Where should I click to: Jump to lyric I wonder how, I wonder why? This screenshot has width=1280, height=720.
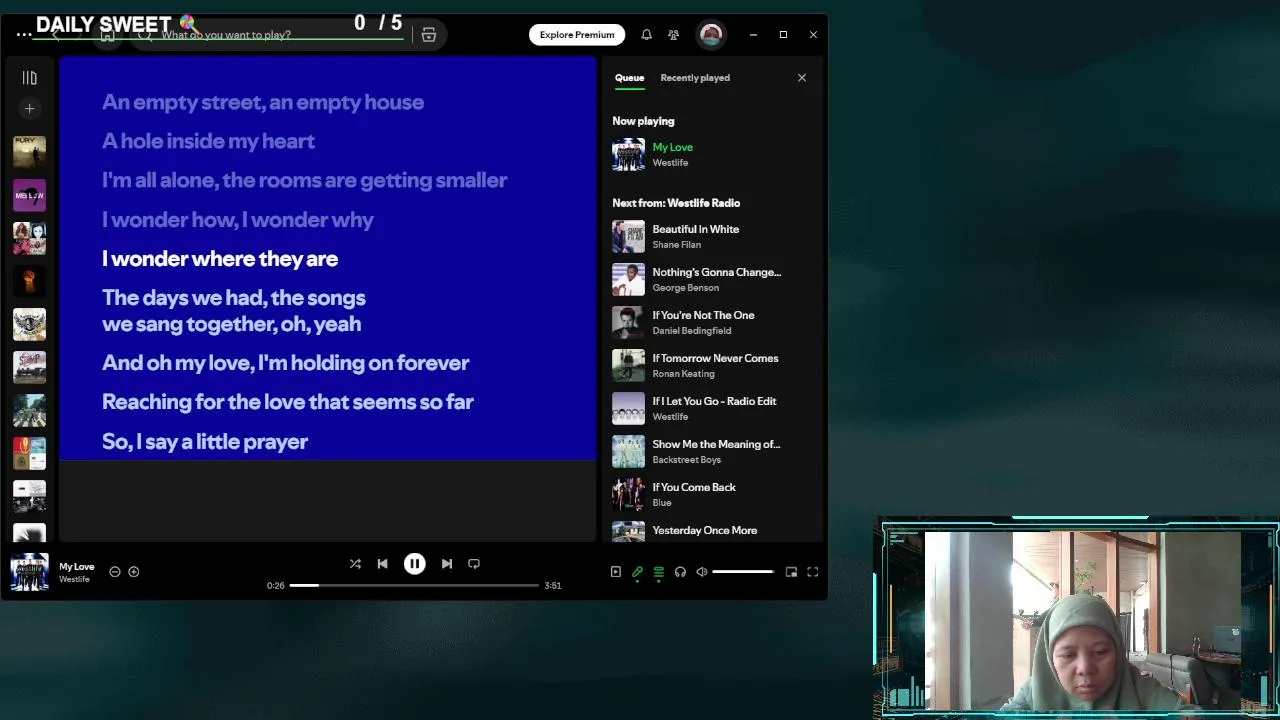[237, 220]
